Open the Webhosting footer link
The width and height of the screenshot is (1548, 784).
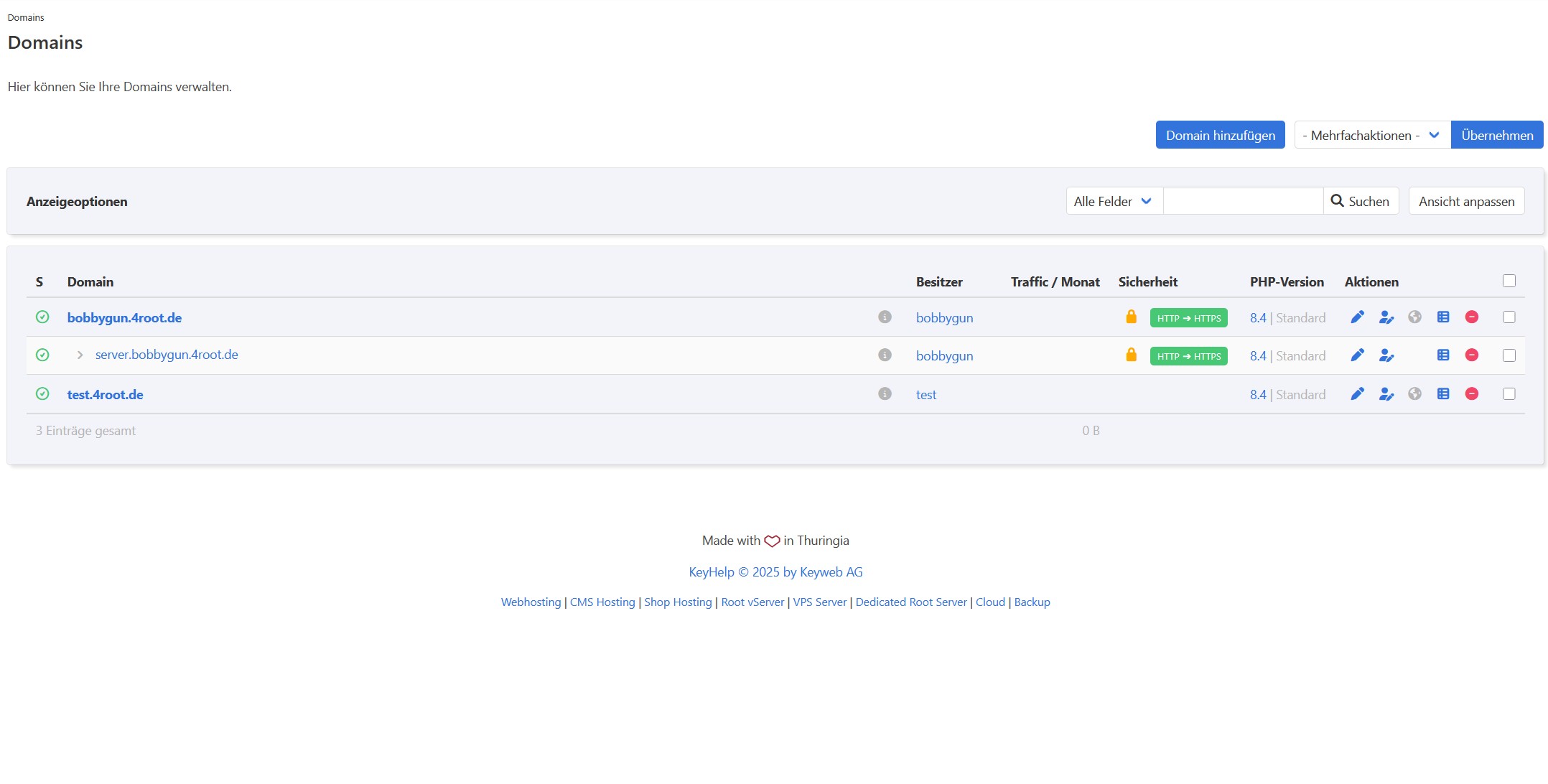[x=531, y=602]
